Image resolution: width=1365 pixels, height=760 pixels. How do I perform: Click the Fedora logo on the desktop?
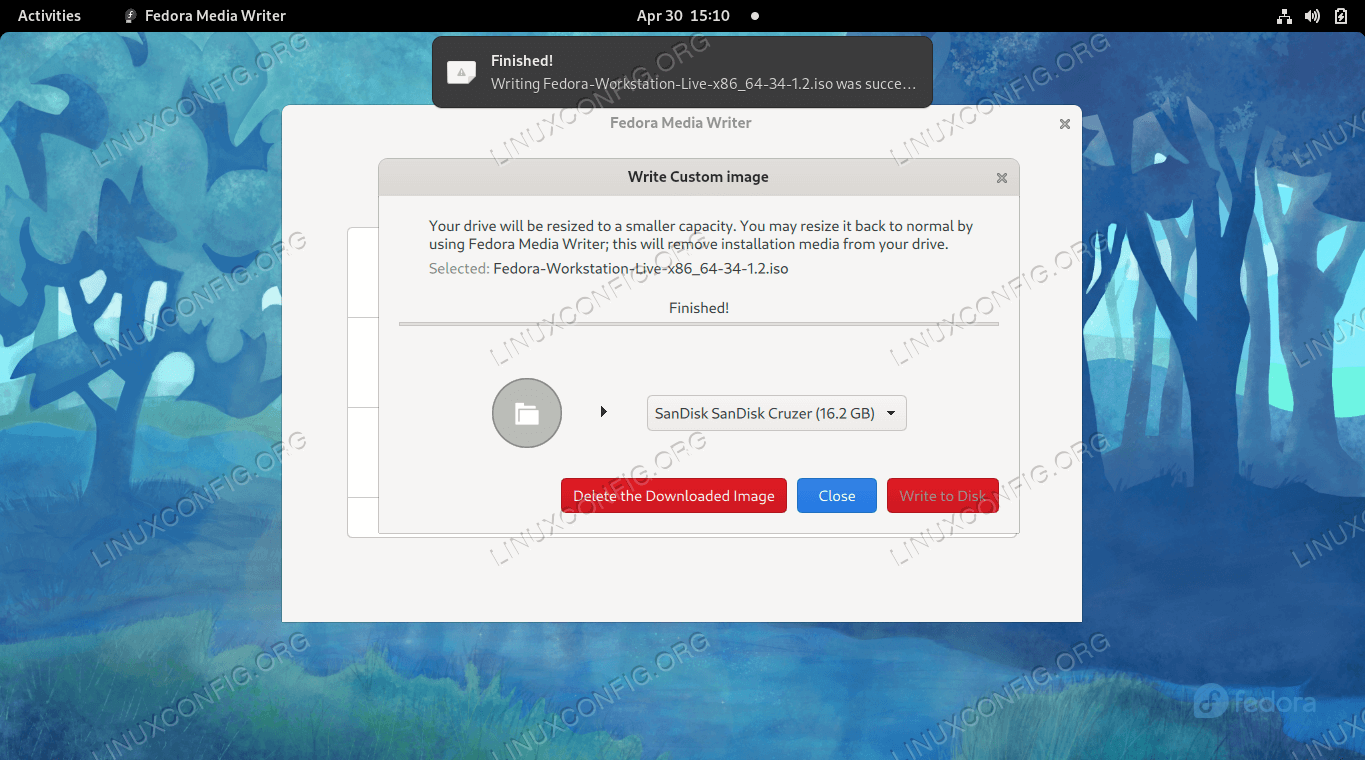click(x=1254, y=702)
